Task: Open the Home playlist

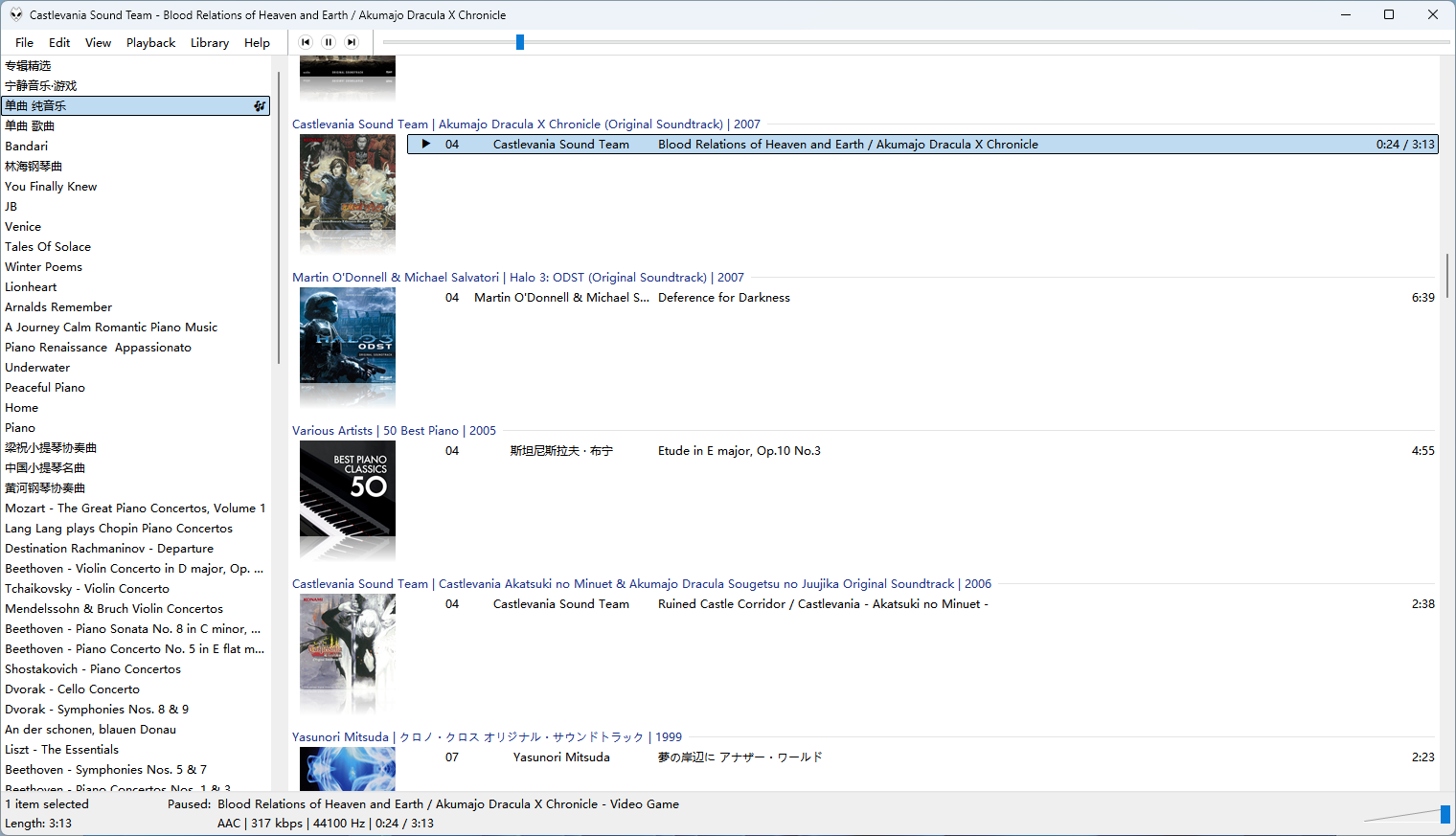Action: coord(135,408)
